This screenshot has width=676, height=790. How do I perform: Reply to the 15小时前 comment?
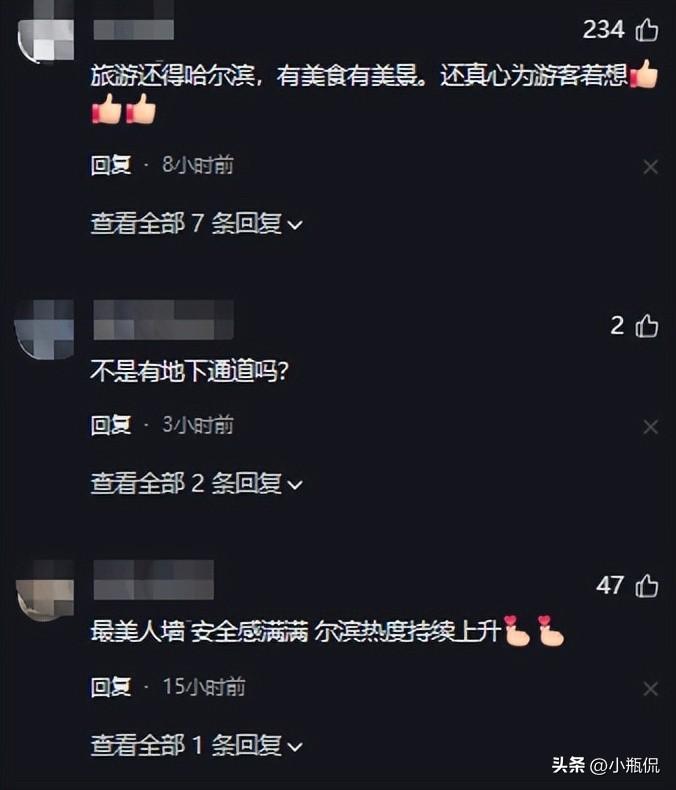click(x=111, y=686)
